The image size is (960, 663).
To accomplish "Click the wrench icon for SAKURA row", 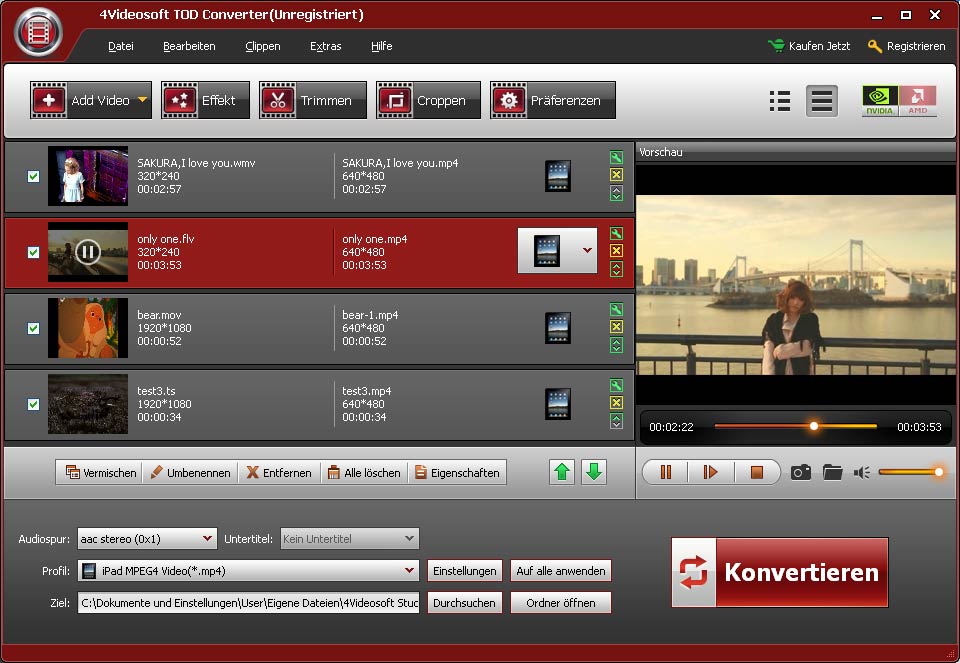I will pos(616,158).
